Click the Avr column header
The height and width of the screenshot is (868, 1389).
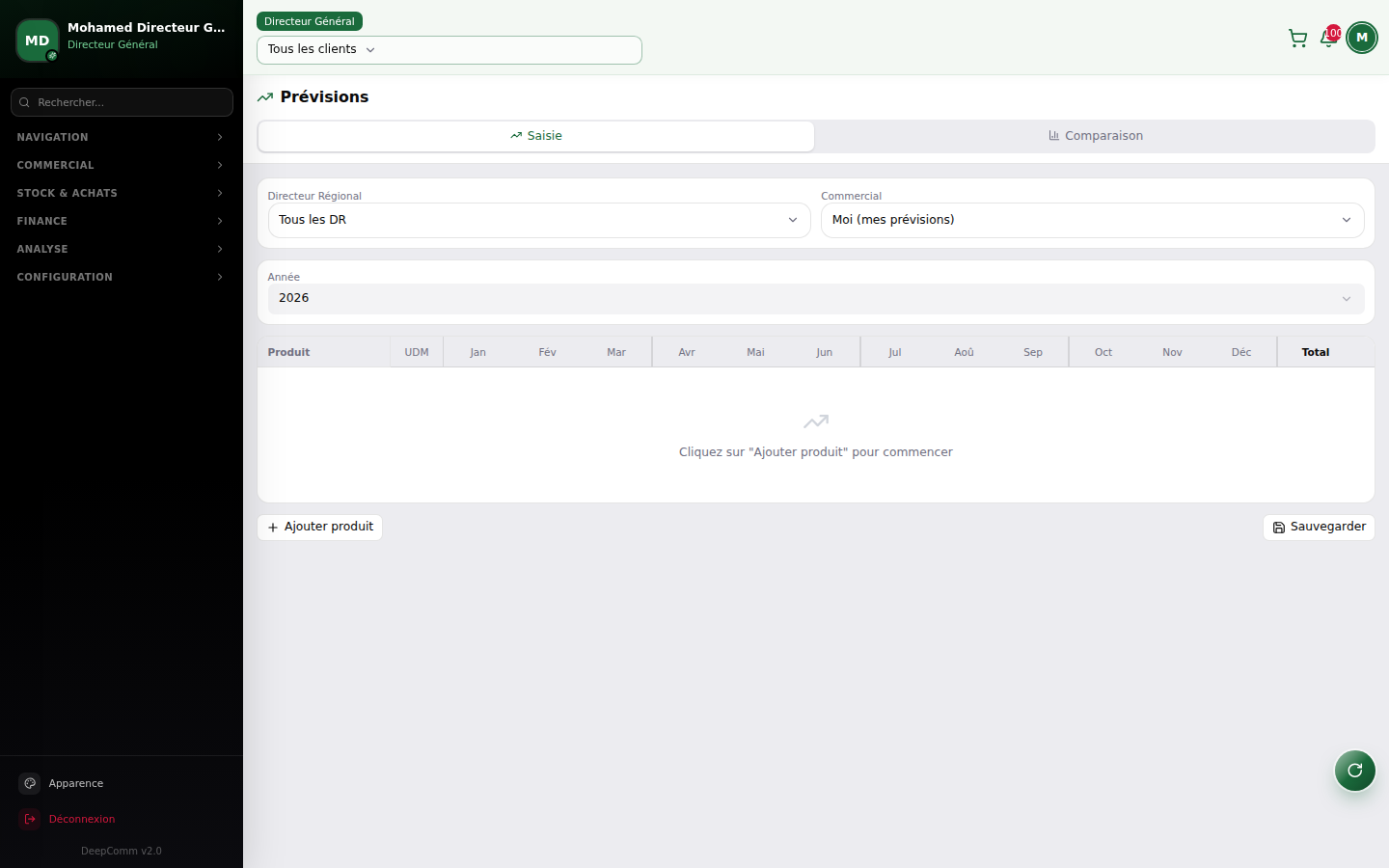pos(687,352)
